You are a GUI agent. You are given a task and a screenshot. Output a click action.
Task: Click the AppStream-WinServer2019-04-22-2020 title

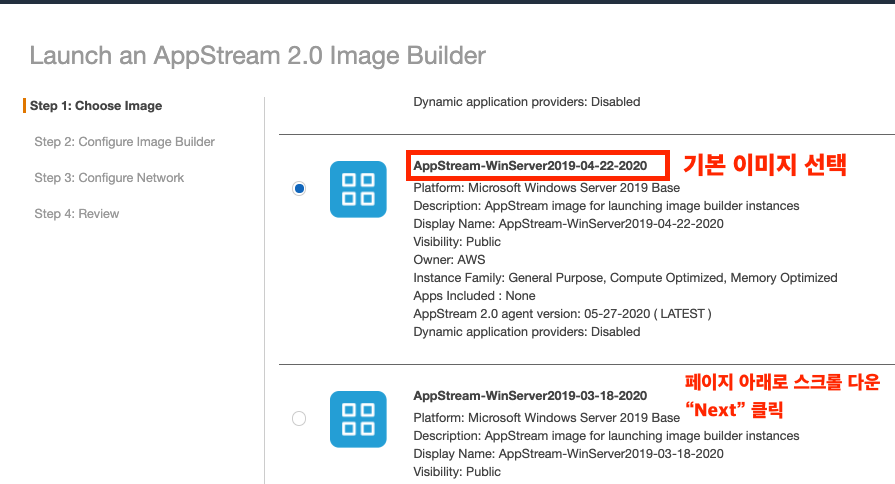click(530, 166)
